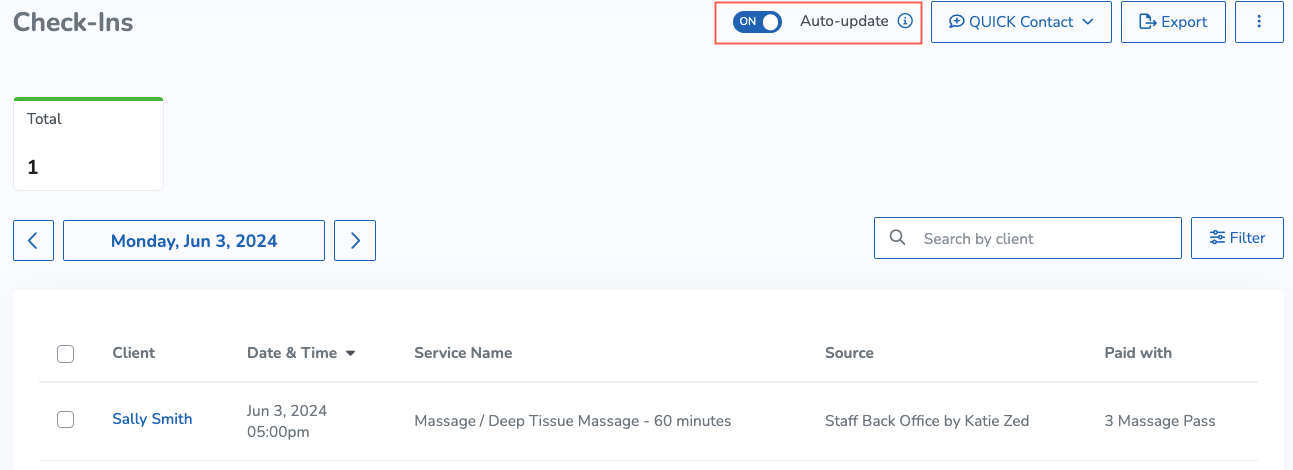
Task: Go to previous day with left arrow
Action: pyautogui.click(x=33, y=241)
